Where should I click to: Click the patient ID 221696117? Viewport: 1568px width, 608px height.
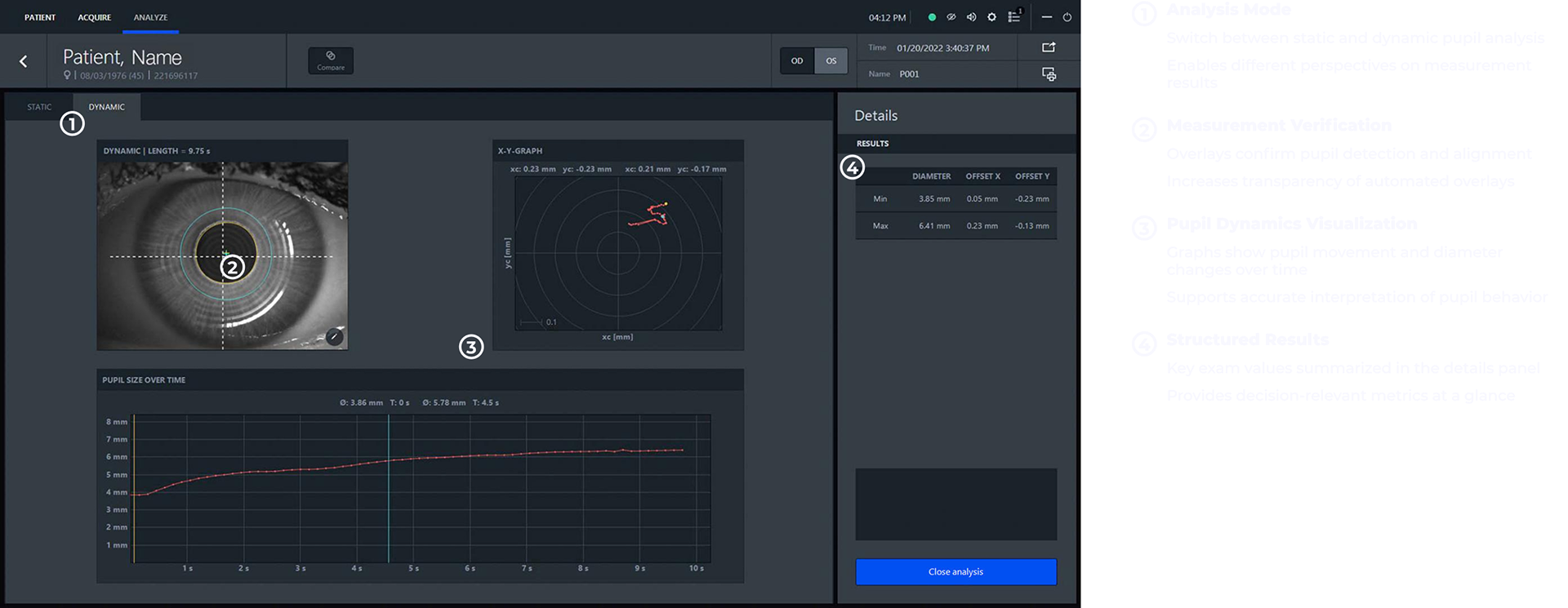(176, 76)
